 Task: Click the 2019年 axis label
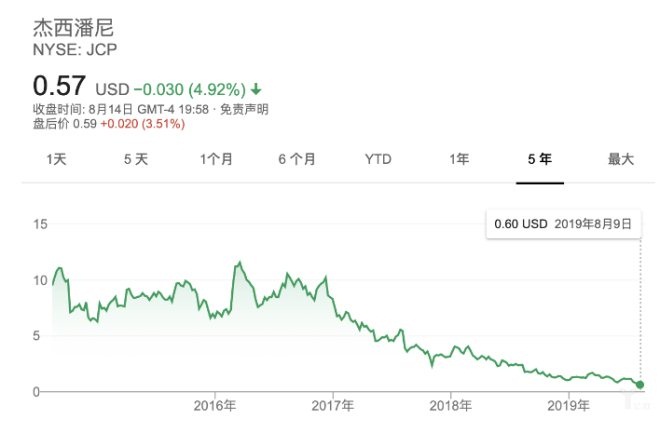[569, 405]
